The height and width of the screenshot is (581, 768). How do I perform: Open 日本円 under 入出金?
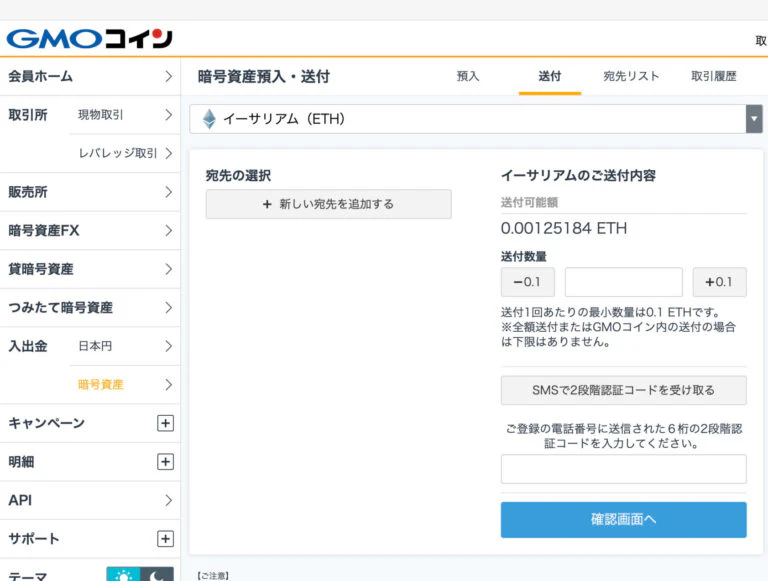[x=96, y=346]
